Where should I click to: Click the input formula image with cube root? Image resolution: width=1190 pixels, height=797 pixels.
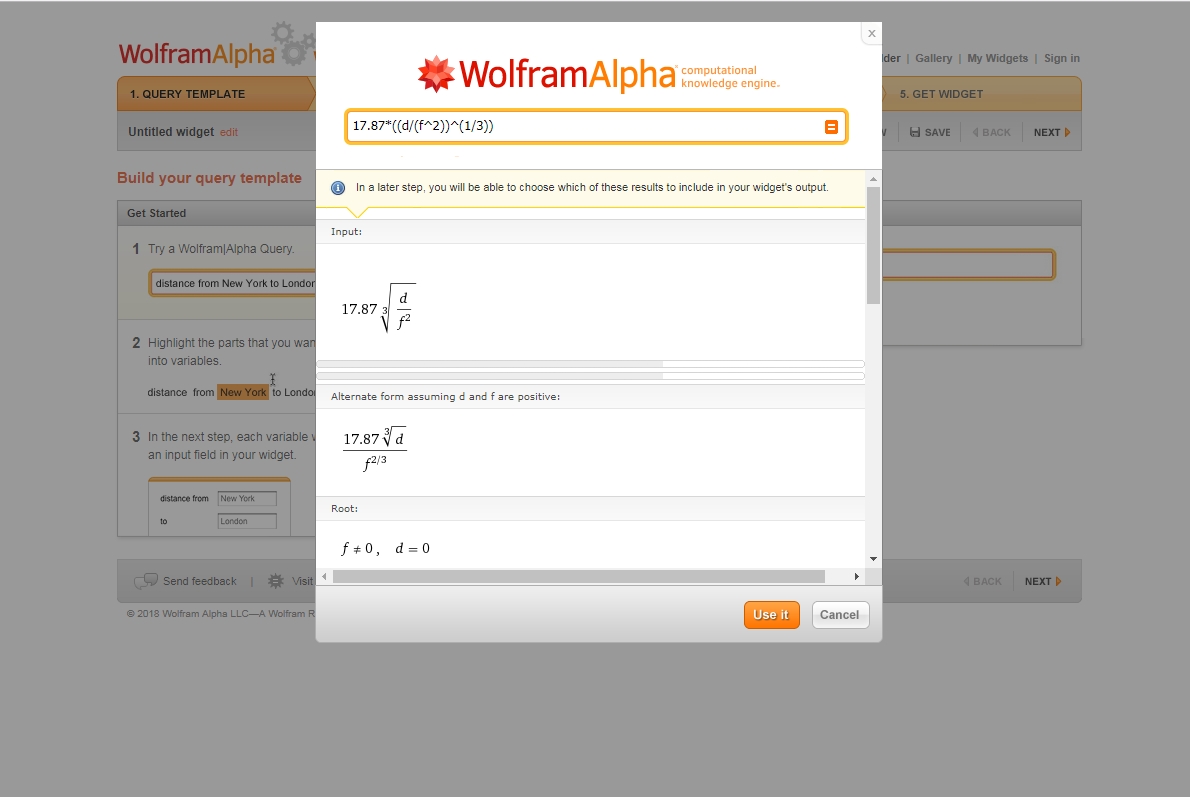(x=379, y=307)
